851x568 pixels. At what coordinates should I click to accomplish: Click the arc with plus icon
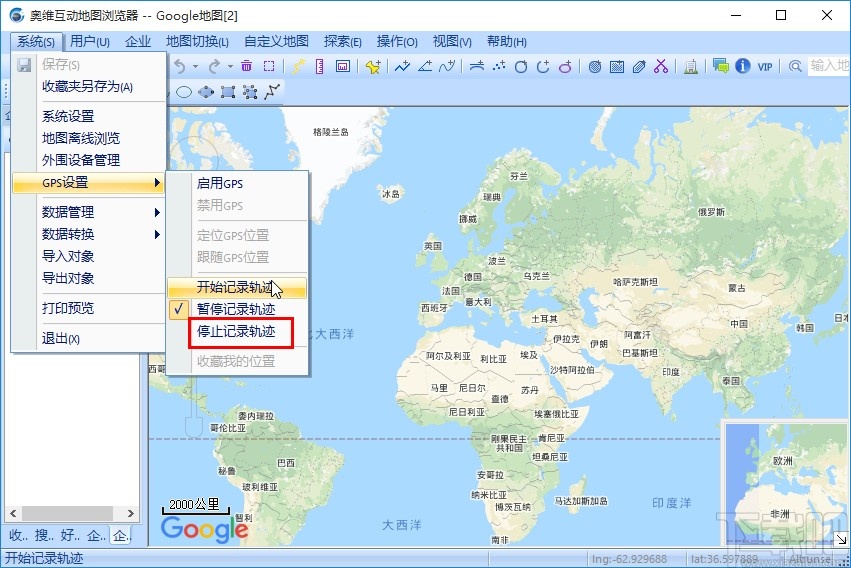477,66
